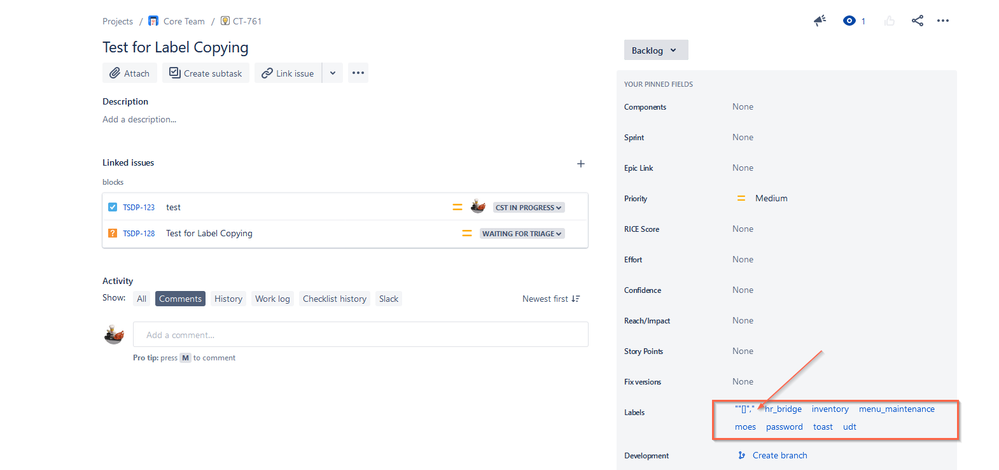Click the Projects breadcrumb link
The height and width of the screenshot is (470, 999).
(x=118, y=21)
